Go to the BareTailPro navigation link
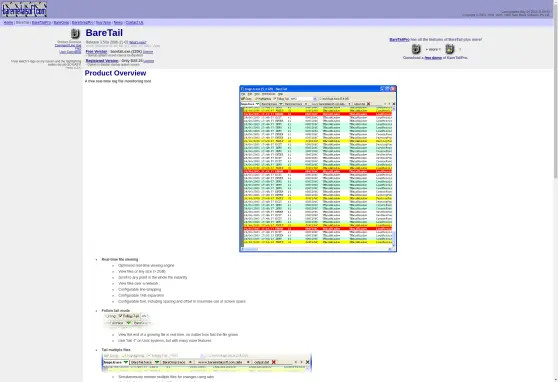 click(41, 22)
